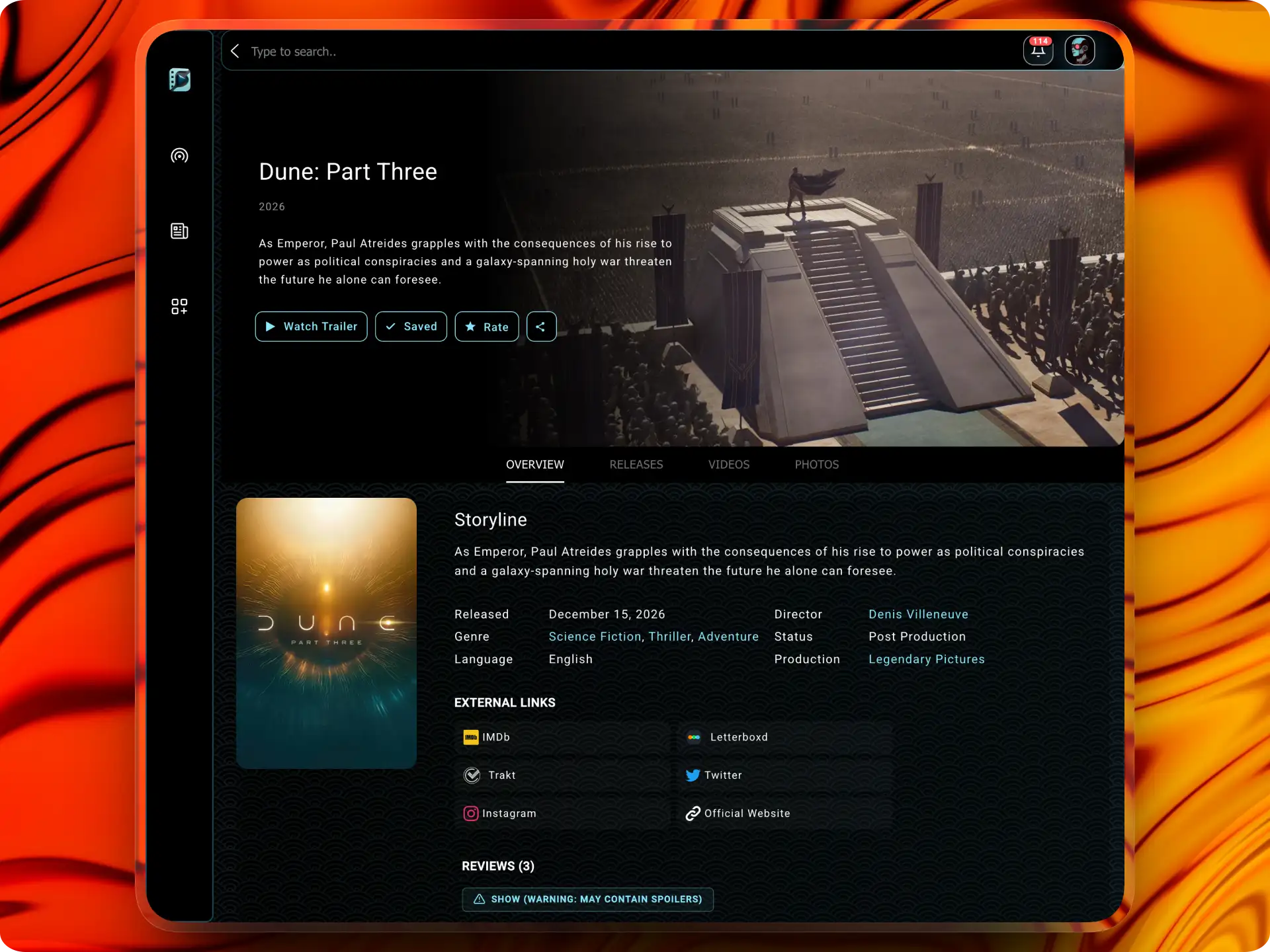Toggle the Saved checkmark button
The width and height of the screenshot is (1270, 952).
point(411,327)
